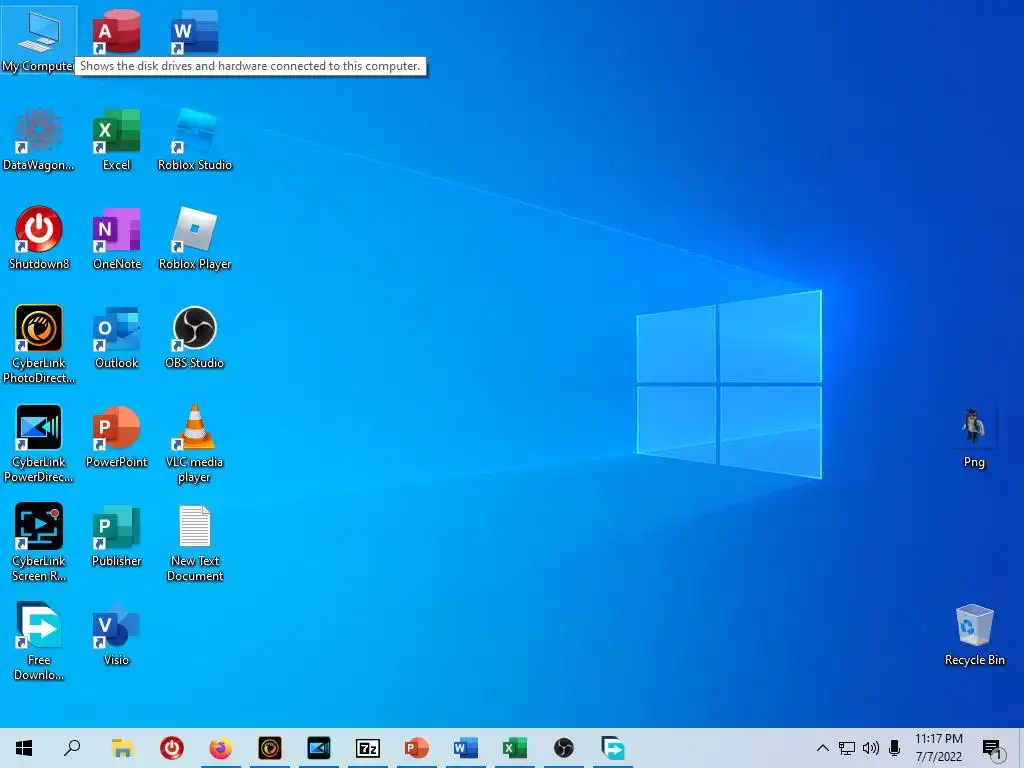Screen dimensions: 1024x768
Task: Open the clock showing 11:17 PM
Action: tap(938, 748)
